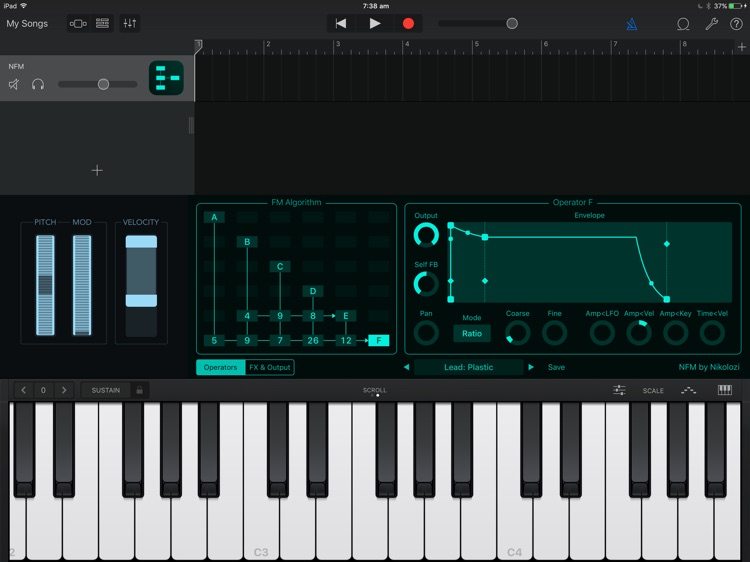Click the value 26 in the algorithm grid
Image resolution: width=750 pixels, height=562 pixels.
click(313, 341)
